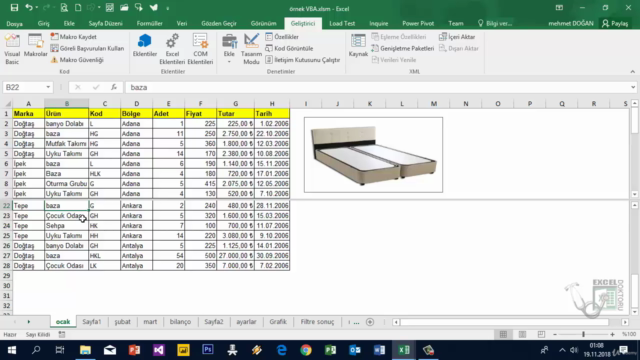Click the bed picture in the sheet
640x360 pixels.
coord(373,155)
